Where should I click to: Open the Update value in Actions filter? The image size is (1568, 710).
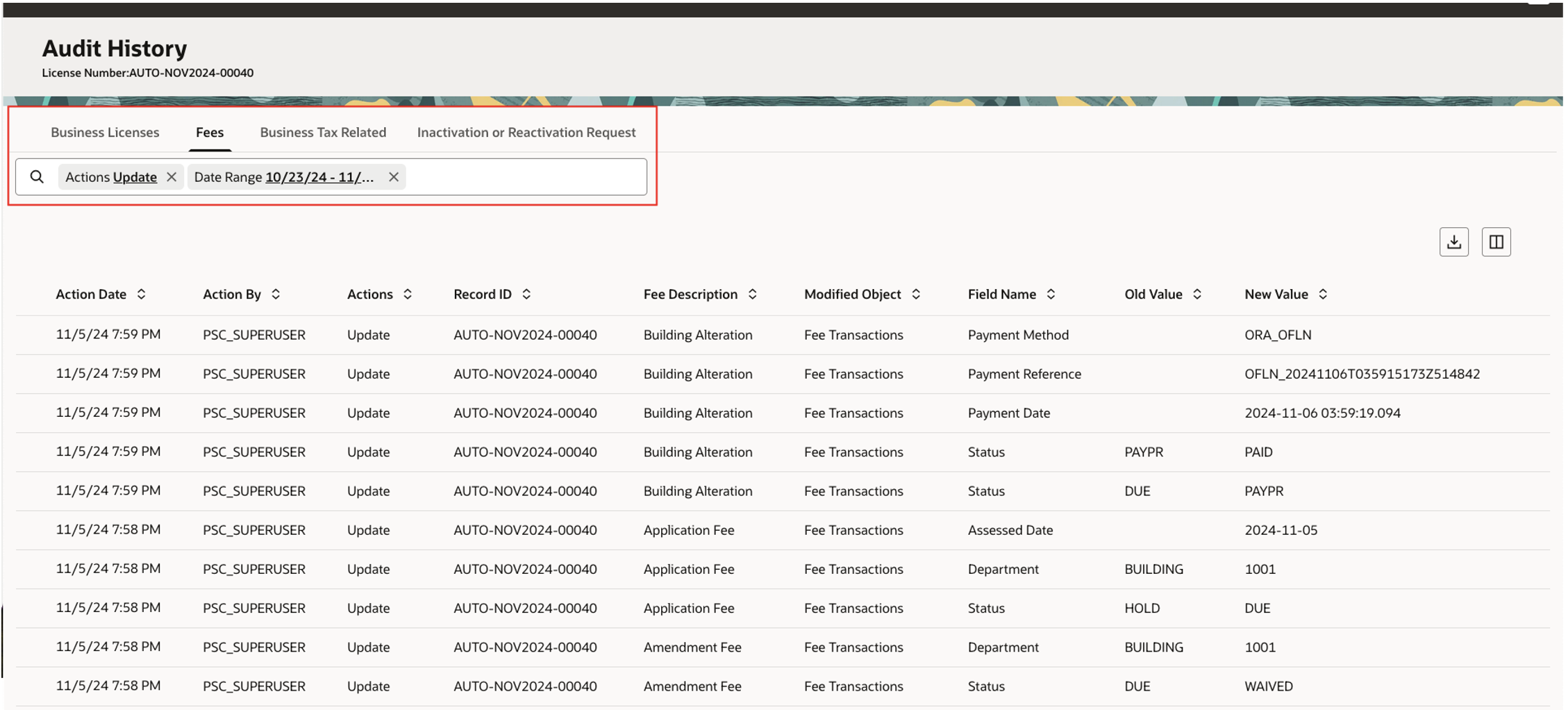137,176
